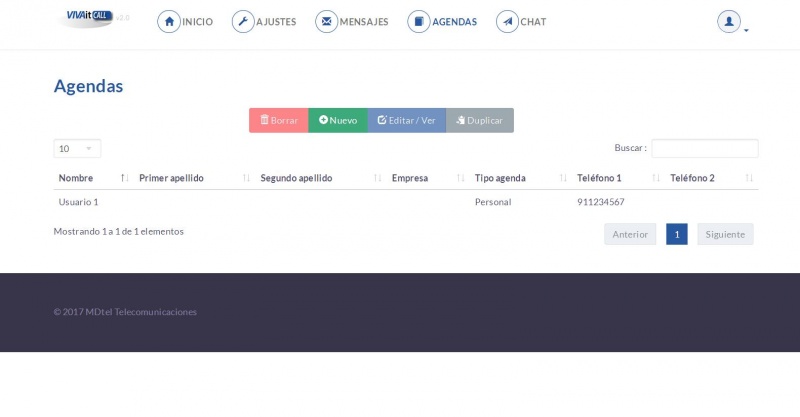Select AGENDAS menu label
The image size is (800, 417).
pyautogui.click(x=455, y=22)
